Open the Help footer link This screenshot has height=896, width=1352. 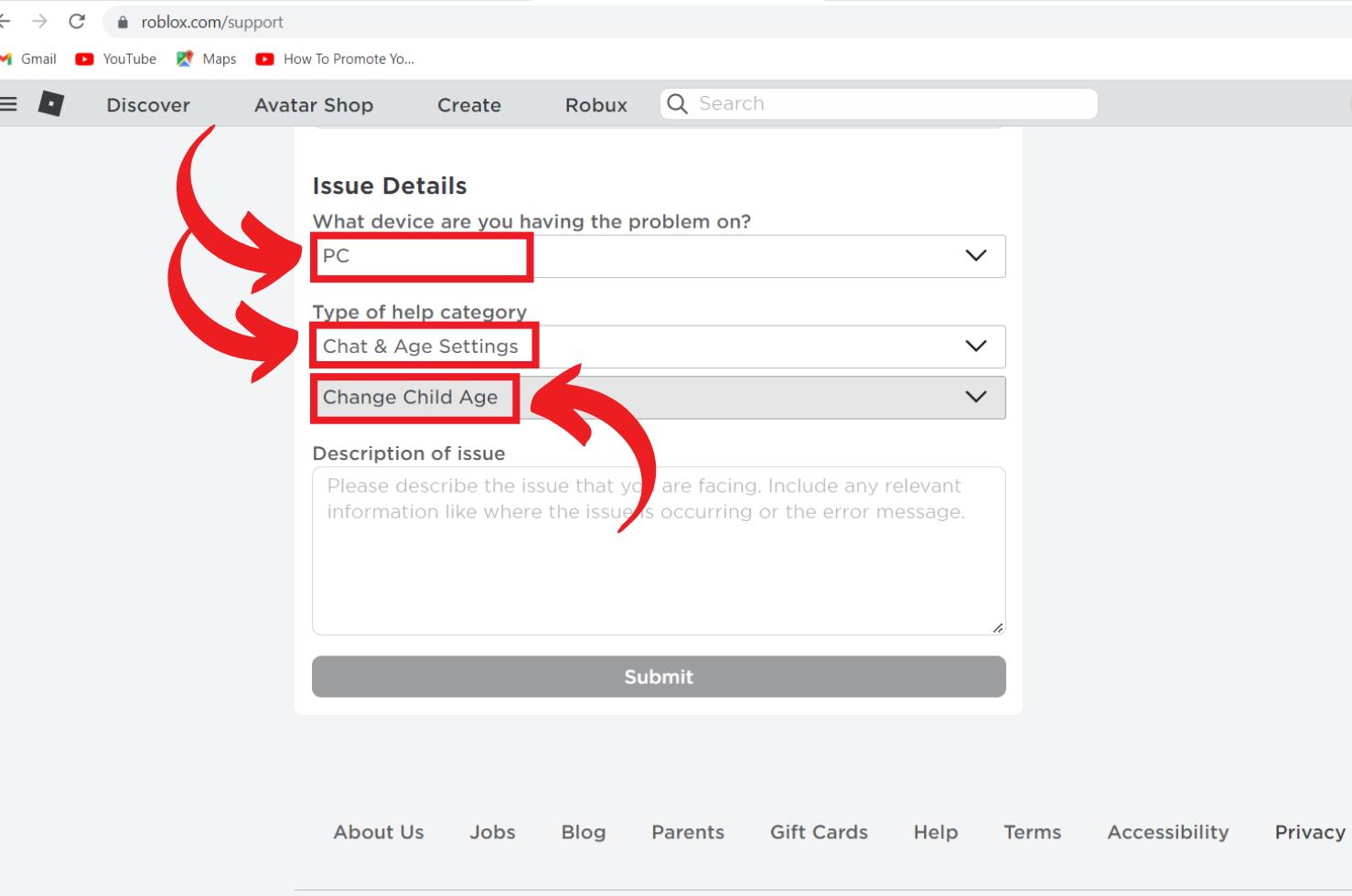click(x=936, y=832)
